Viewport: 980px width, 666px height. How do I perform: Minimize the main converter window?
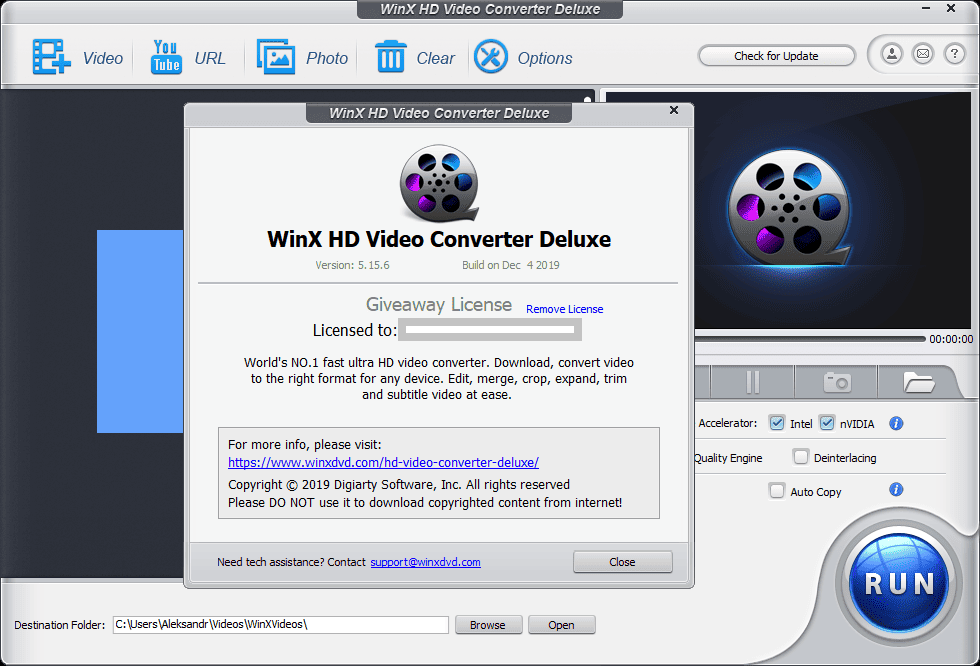tap(926, 8)
